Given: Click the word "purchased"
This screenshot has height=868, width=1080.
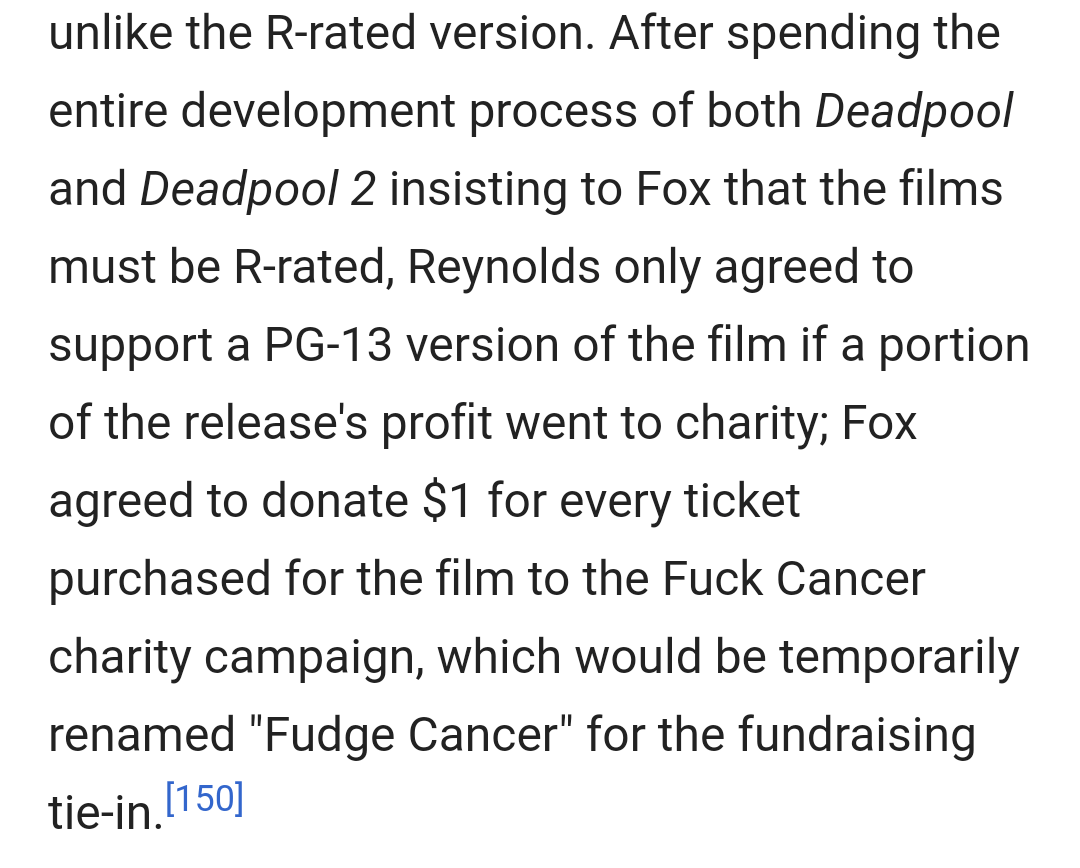Looking at the screenshot, I should tap(158, 580).
